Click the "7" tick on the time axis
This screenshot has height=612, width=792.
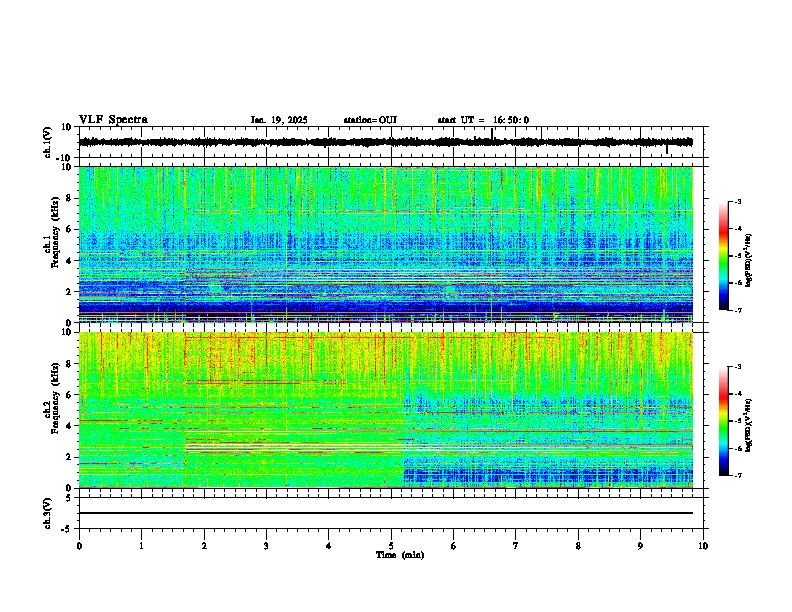point(516,546)
